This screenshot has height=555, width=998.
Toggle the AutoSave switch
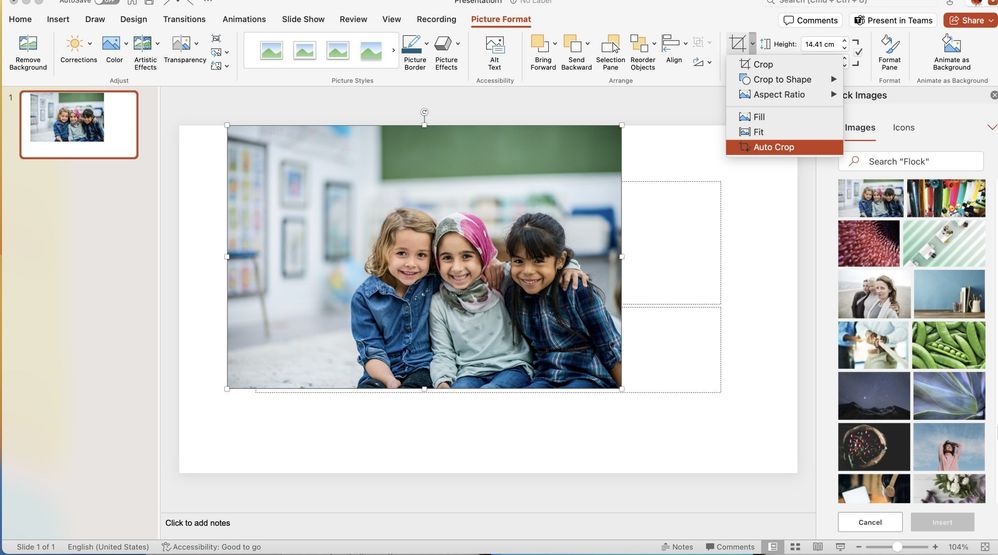click(x=107, y=2)
